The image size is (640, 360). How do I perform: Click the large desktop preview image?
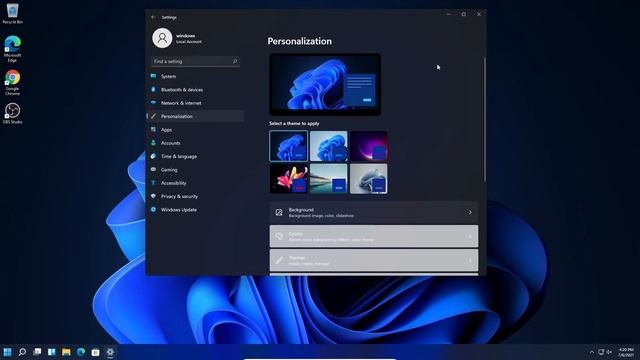325,84
